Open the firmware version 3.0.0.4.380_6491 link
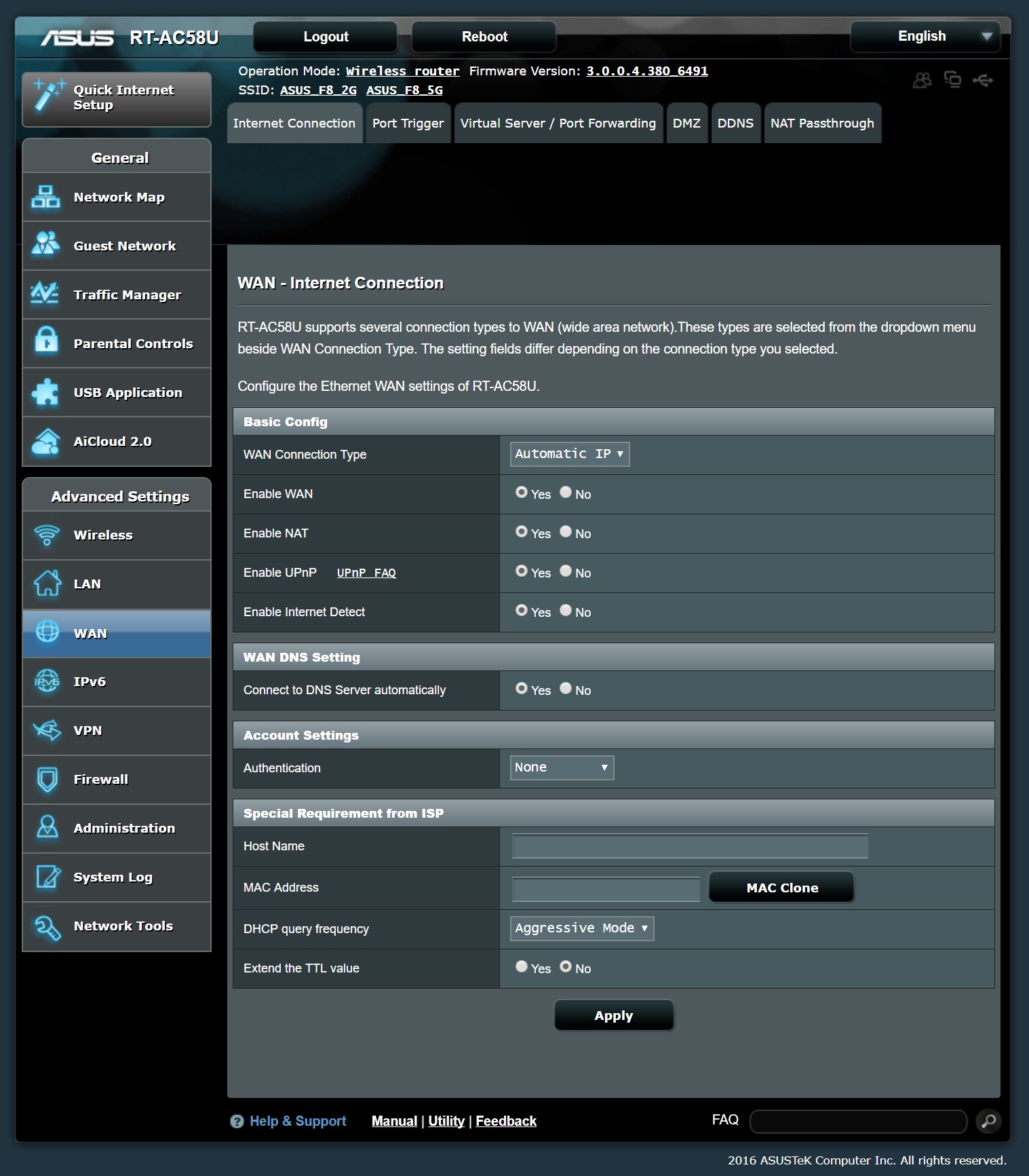 pos(647,71)
